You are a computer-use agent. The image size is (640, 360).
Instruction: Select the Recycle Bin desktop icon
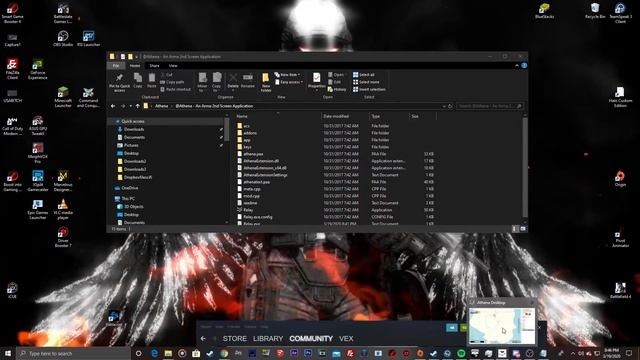(x=595, y=11)
